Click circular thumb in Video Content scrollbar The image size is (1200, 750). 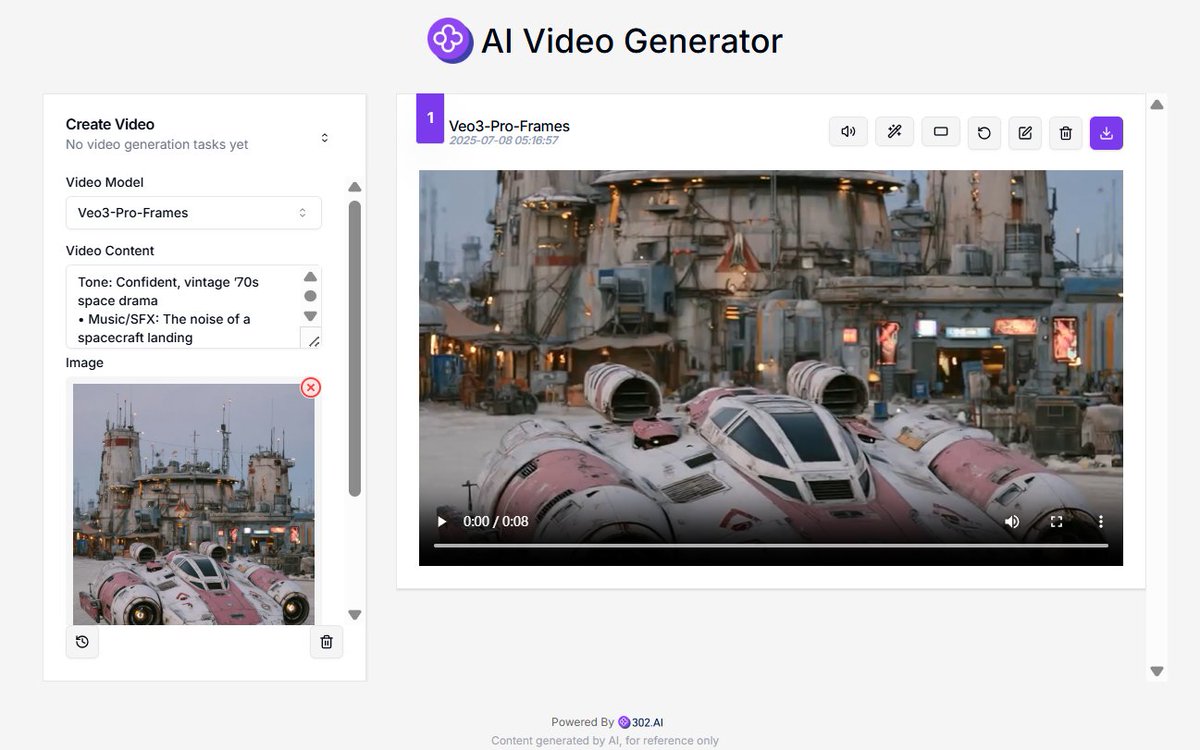pyautogui.click(x=310, y=296)
